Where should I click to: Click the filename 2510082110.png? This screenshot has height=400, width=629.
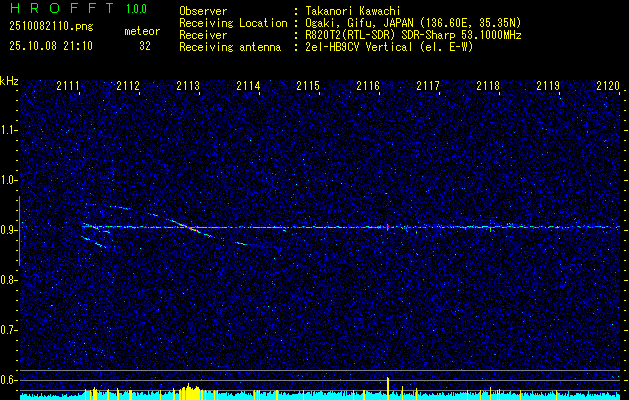click(x=51, y=27)
